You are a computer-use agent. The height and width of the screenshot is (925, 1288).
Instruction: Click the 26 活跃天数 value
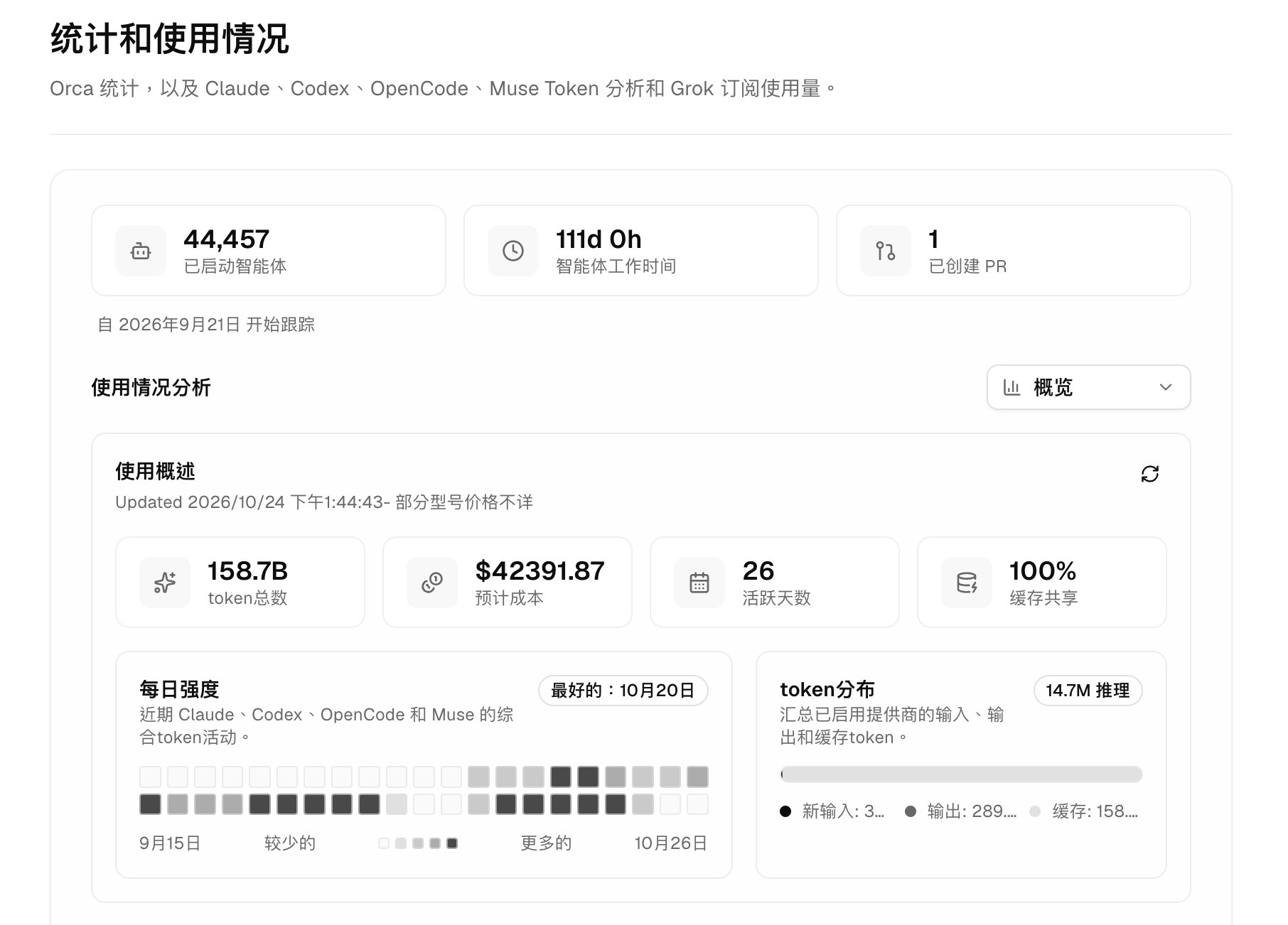pyautogui.click(x=758, y=571)
